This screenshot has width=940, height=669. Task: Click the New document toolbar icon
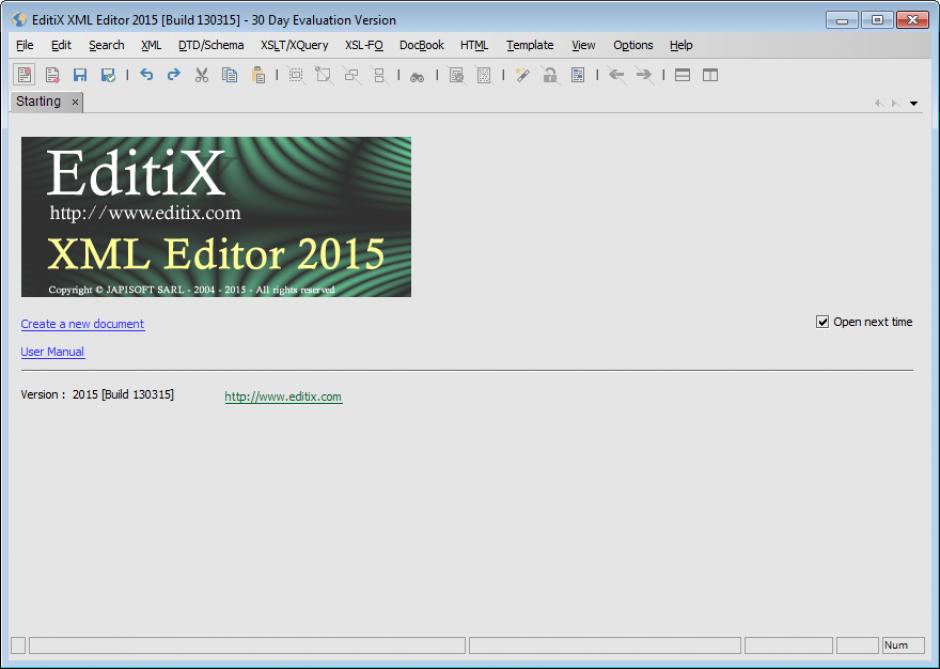pyautogui.click(x=25, y=75)
